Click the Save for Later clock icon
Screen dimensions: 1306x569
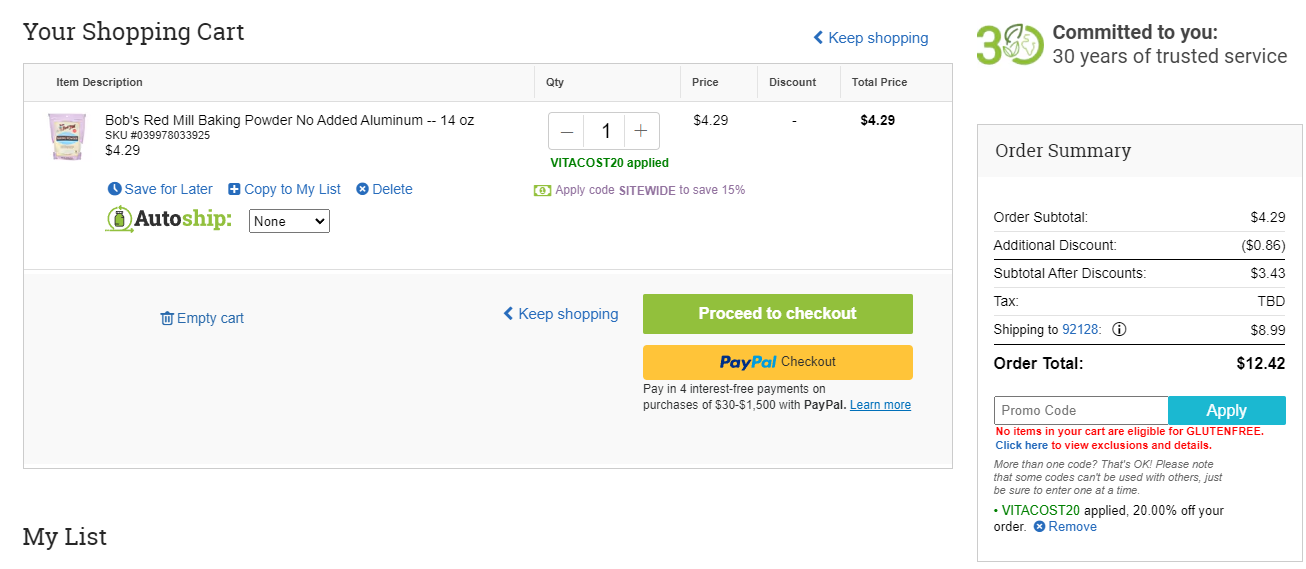click(114, 189)
